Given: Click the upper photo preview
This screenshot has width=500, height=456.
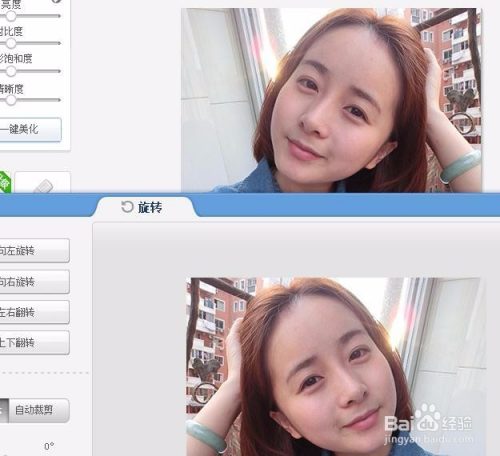Looking at the screenshot, I should pyautogui.click(x=331, y=100).
